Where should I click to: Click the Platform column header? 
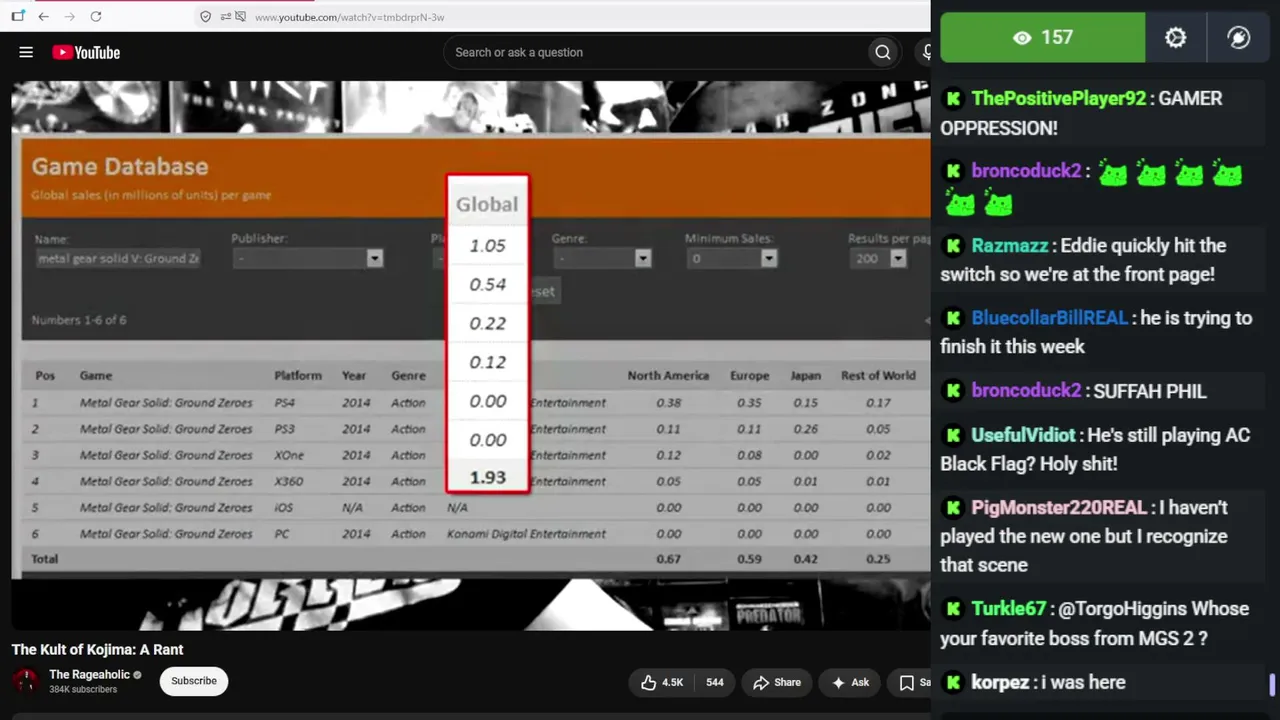click(x=298, y=375)
